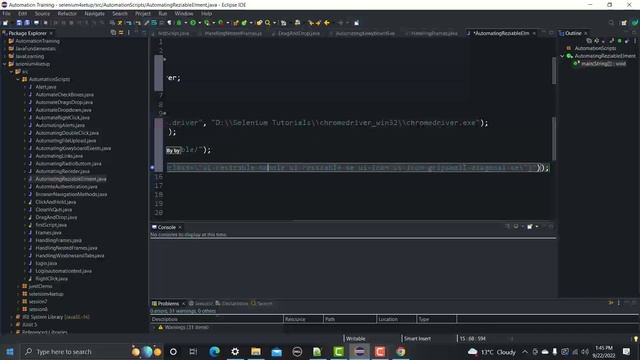Select the session2 package

[38, 302]
